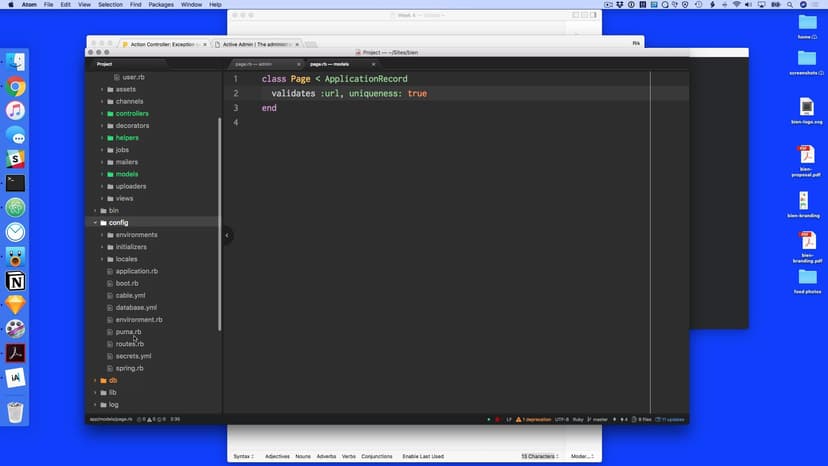Open the Terminal icon in the dock
This screenshot has height=466, width=828.
(16, 183)
